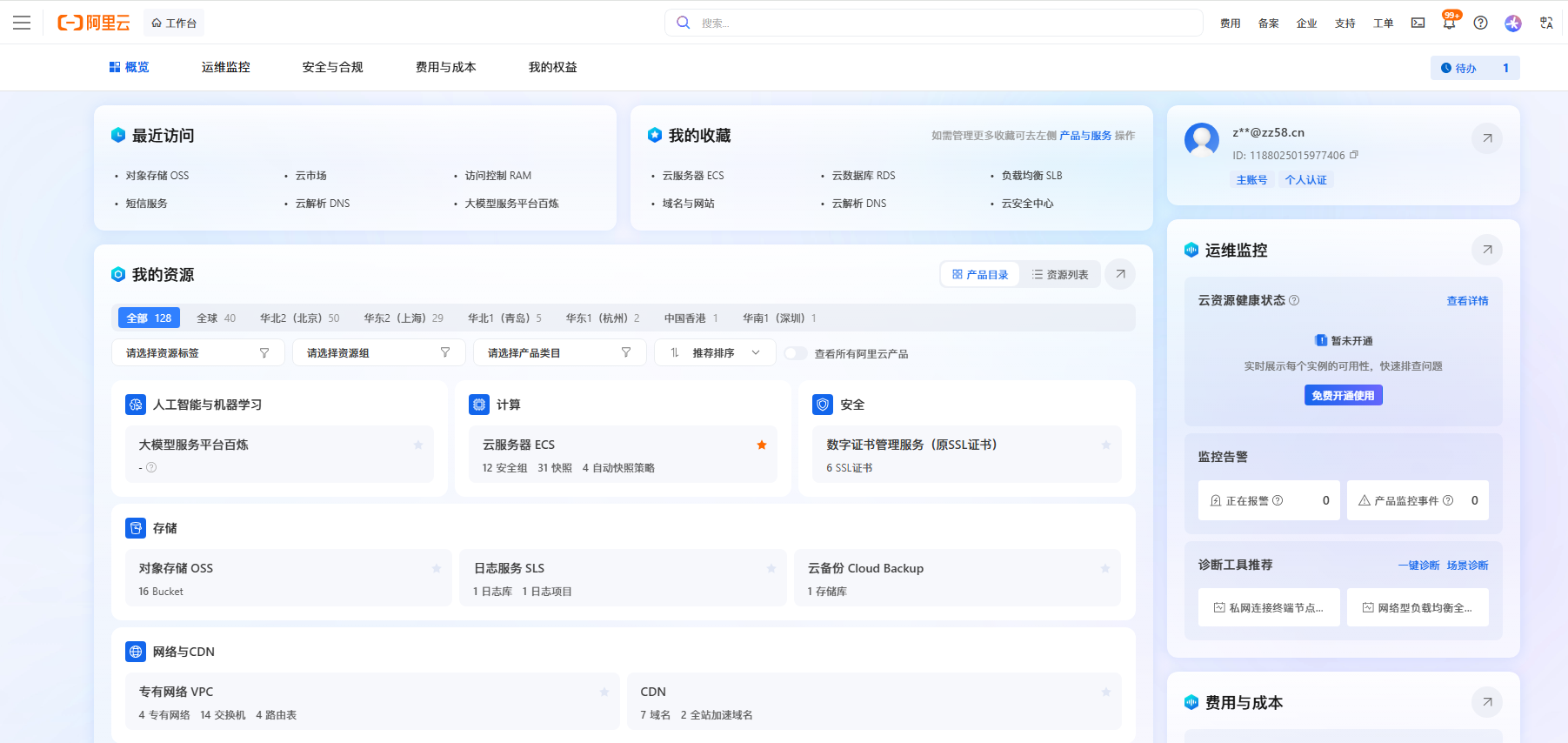Open 支持 menu in the top bar

tap(1345, 23)
